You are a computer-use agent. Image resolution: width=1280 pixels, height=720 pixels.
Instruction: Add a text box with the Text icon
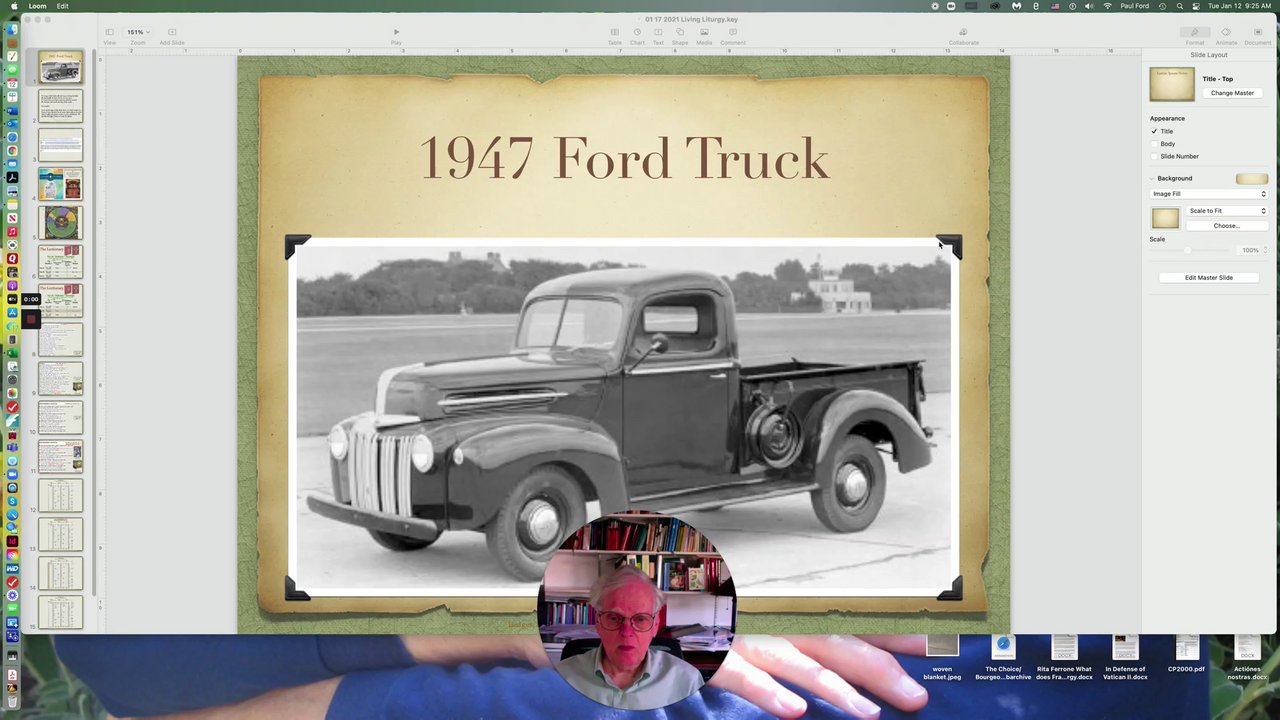pyautogui.click(x=658, y=35)
